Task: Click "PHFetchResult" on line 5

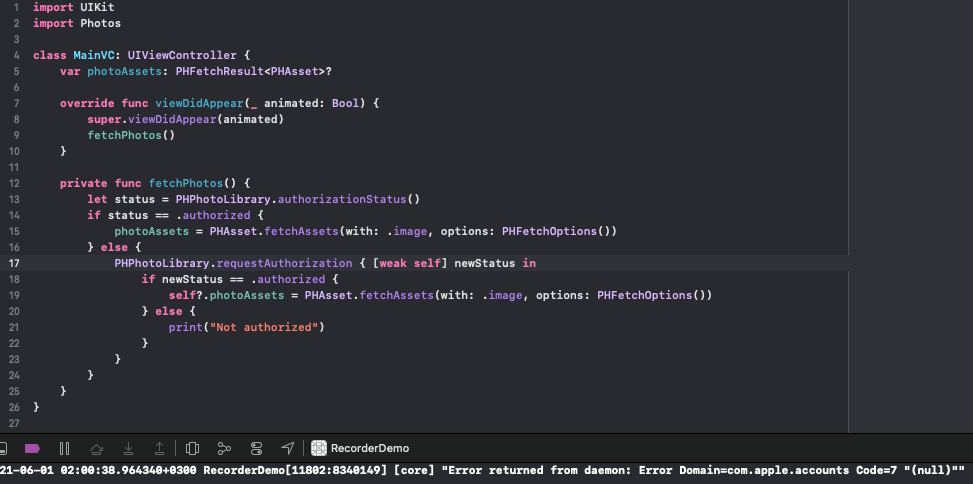Action: pyautogui.click(x=220, y=71)
